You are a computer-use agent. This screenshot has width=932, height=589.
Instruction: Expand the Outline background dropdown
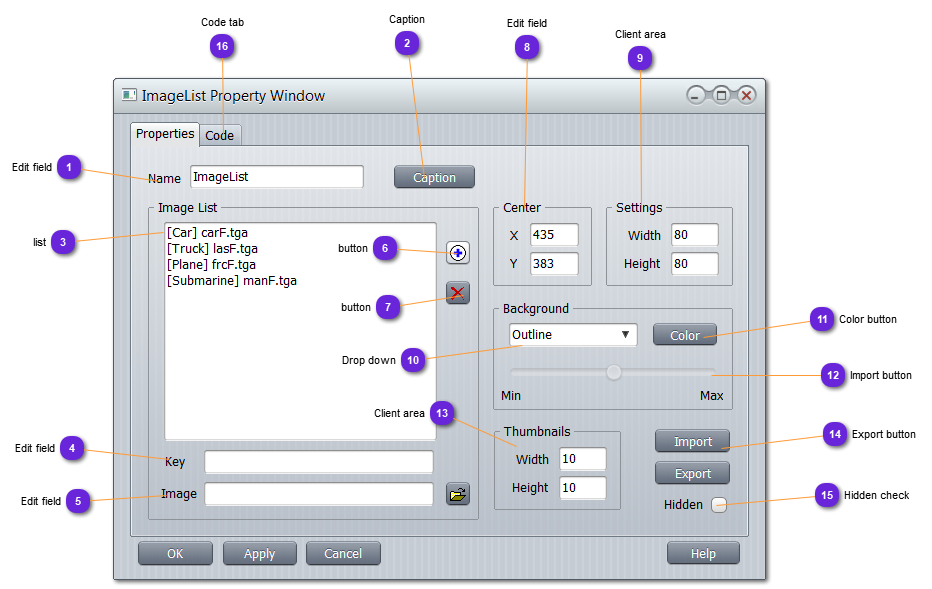click(x=572, y=335)
